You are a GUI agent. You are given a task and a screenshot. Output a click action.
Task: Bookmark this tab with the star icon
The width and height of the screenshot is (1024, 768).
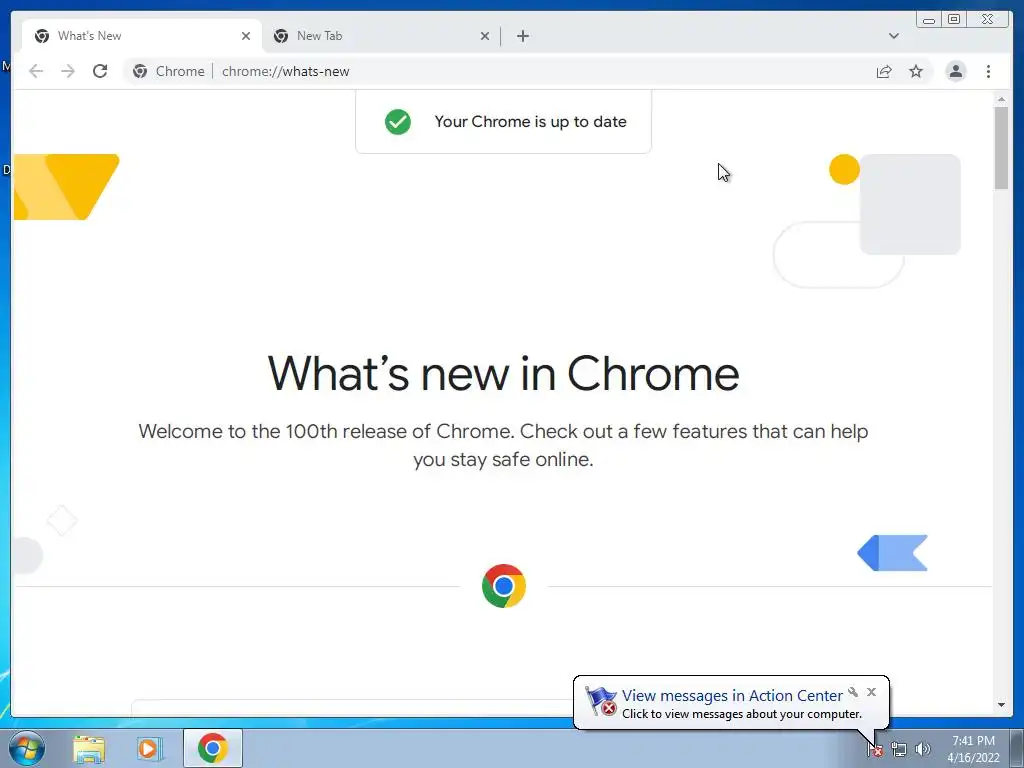(x=916, y=71)
